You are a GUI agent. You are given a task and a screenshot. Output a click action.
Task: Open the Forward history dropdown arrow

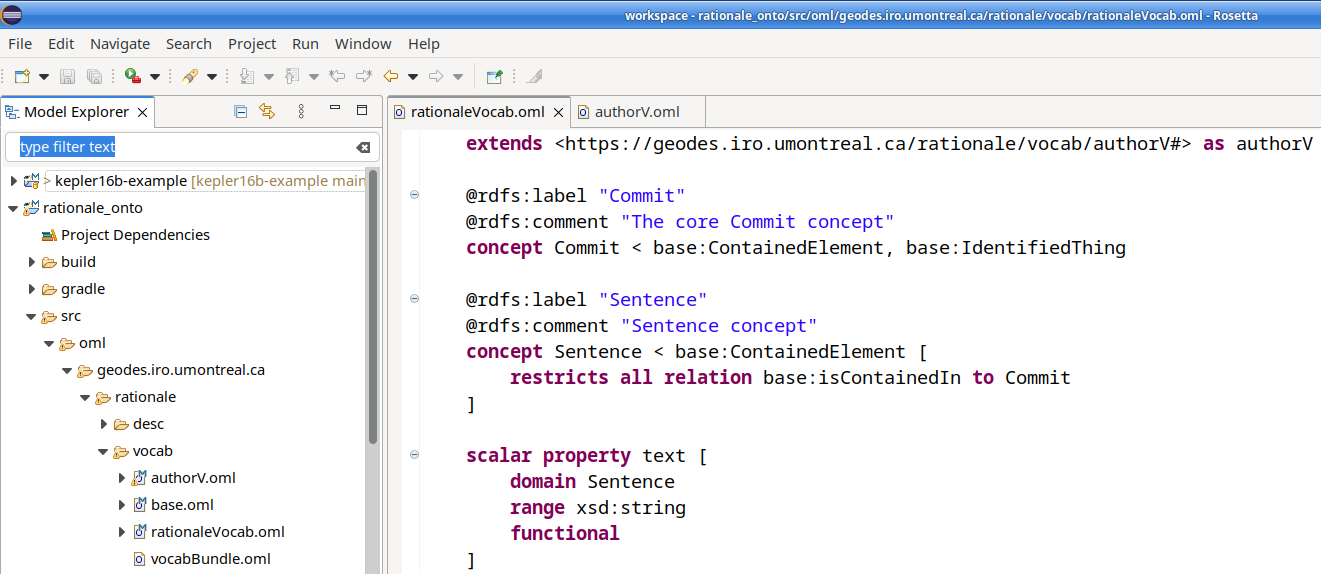(x=458, y=77)
